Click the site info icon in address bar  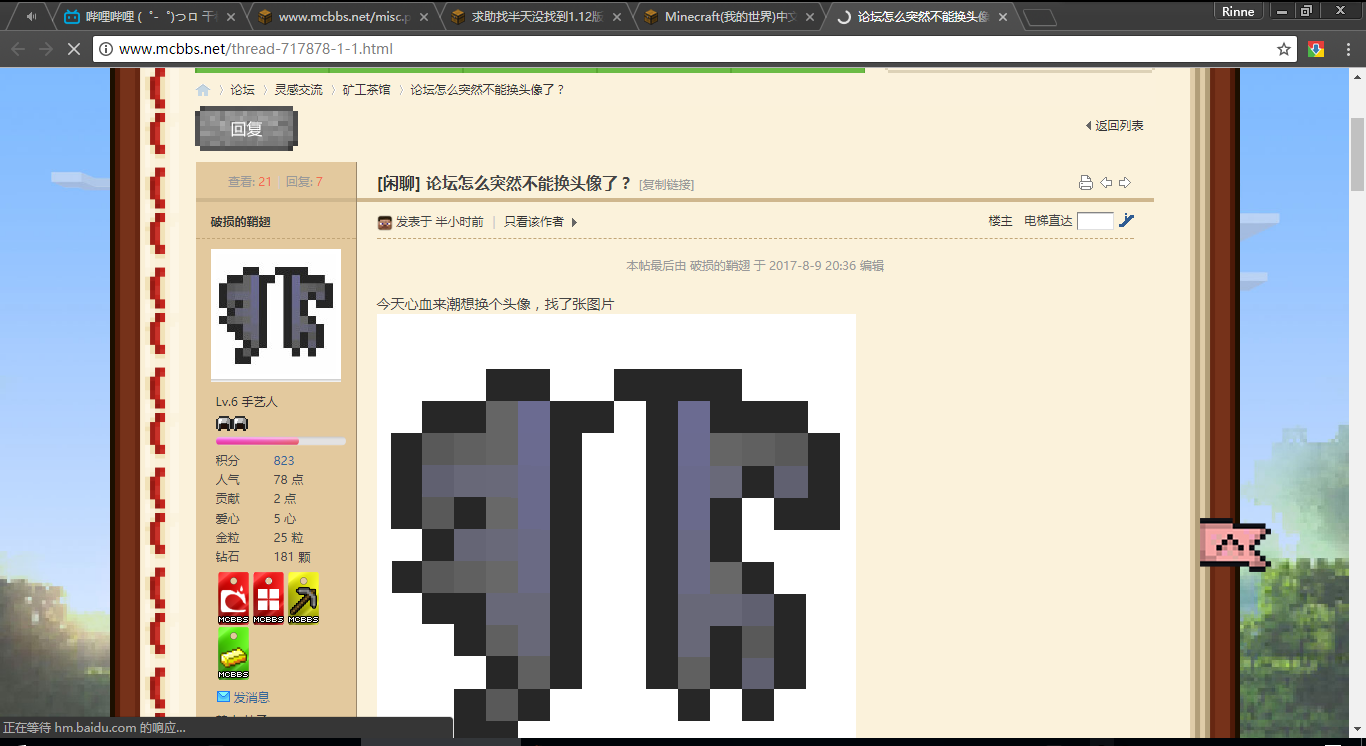click(106, 49)
